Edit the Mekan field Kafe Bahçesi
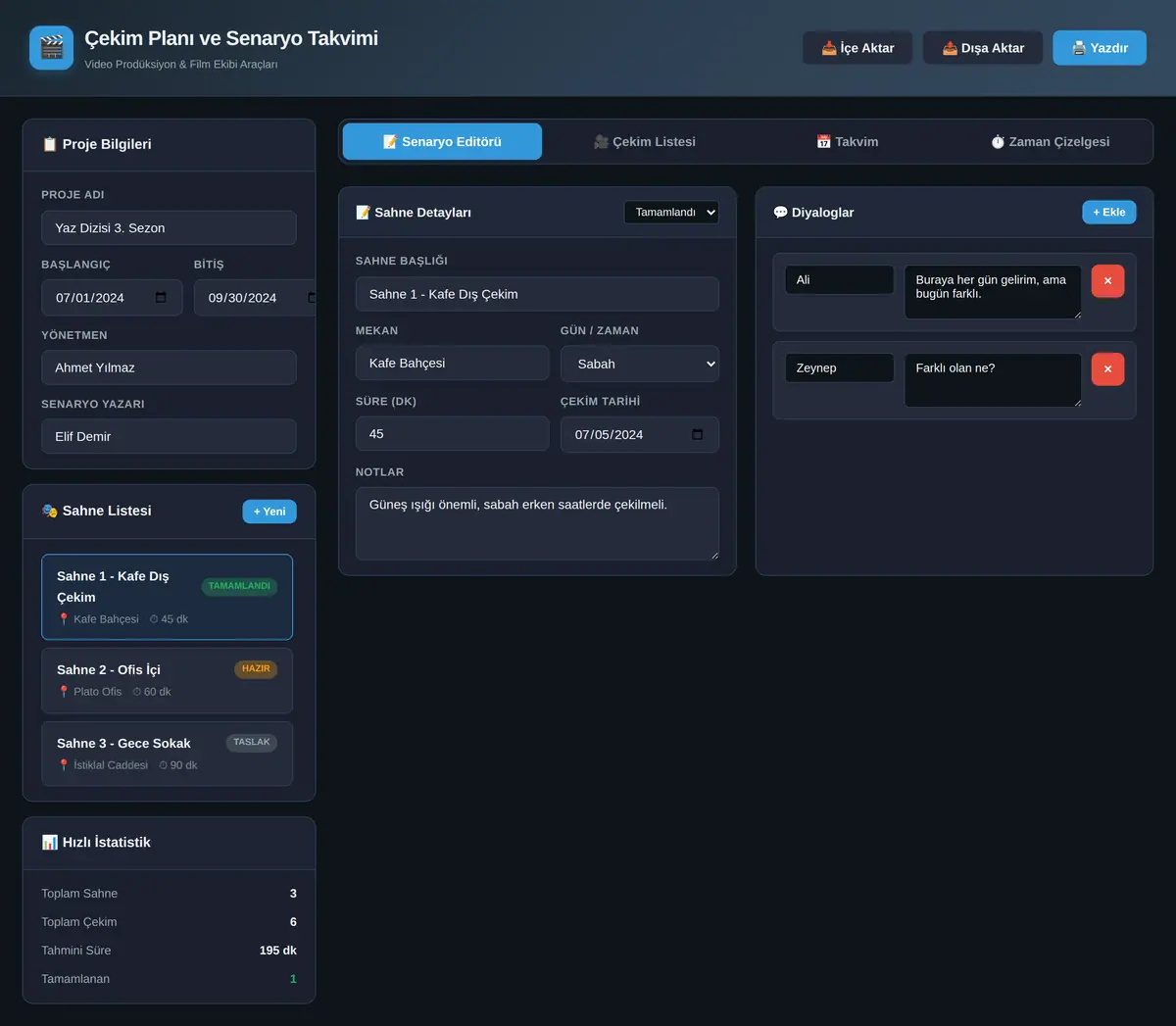1176x1026 pixels. [x=452, y=363]
